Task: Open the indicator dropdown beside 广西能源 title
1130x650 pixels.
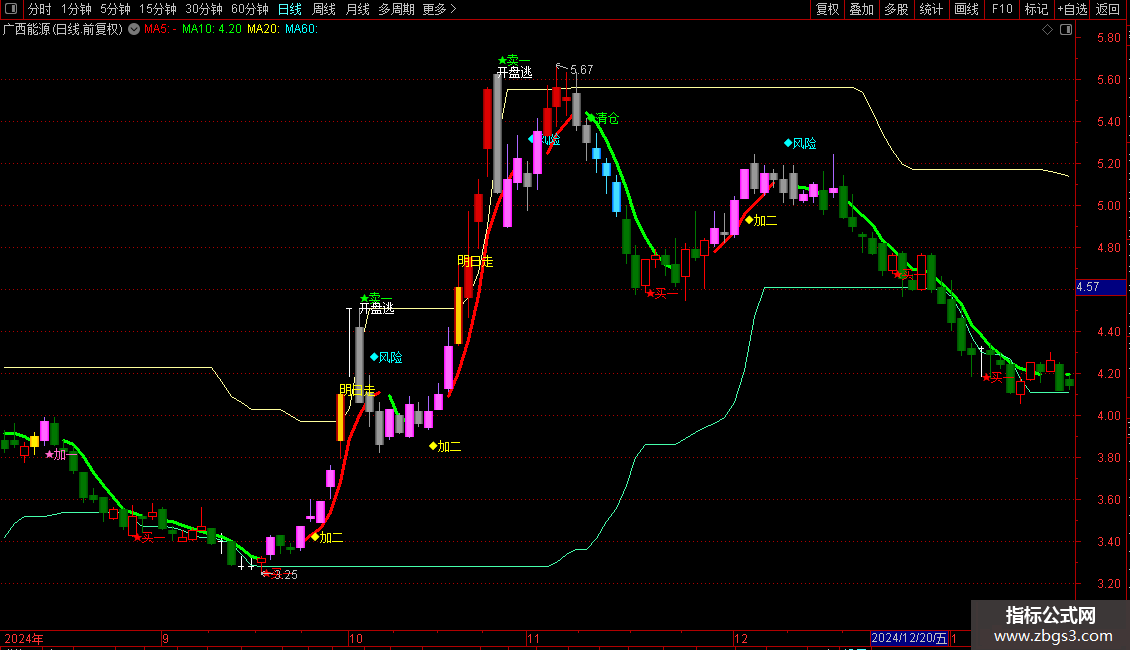Action: (134, 29)
